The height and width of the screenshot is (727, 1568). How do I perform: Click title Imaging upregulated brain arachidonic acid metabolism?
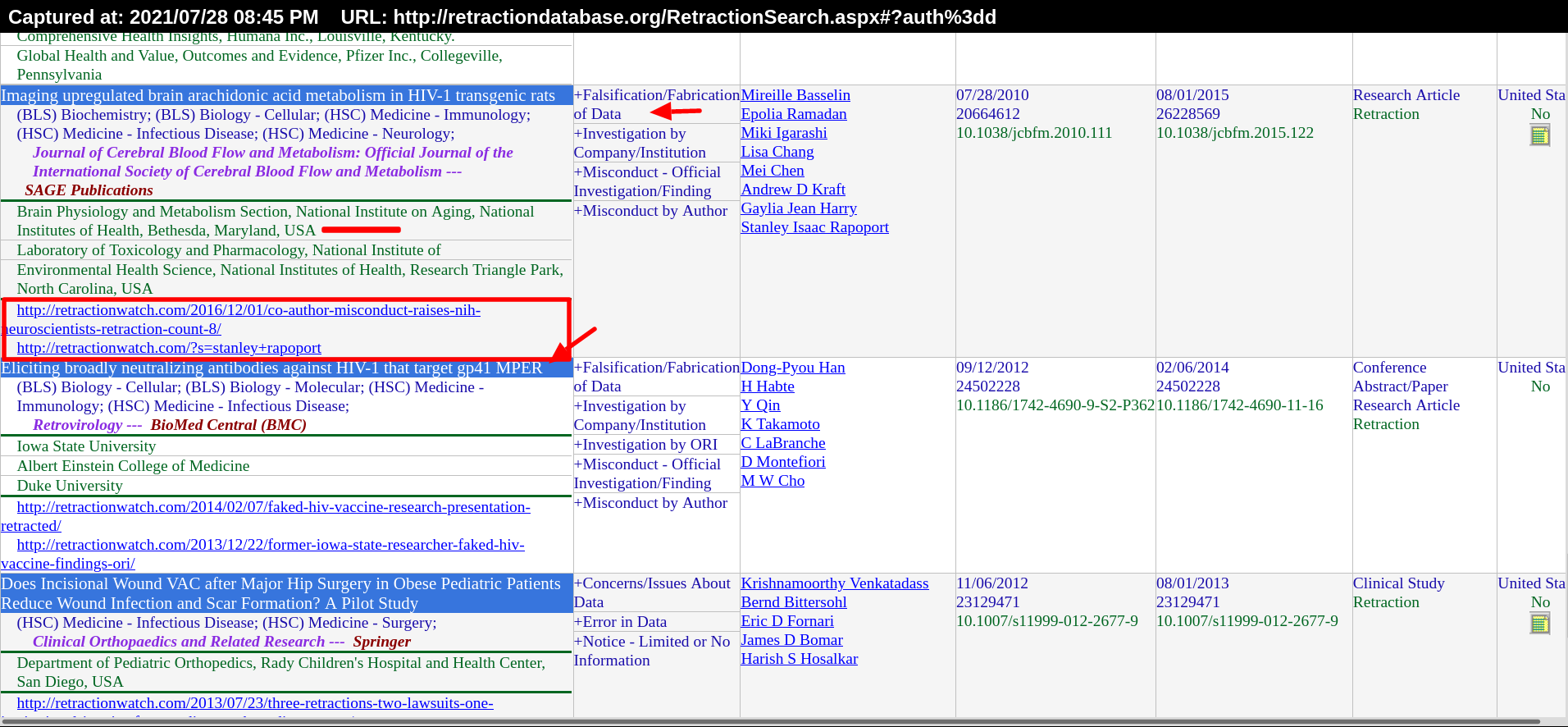[279, 95]
